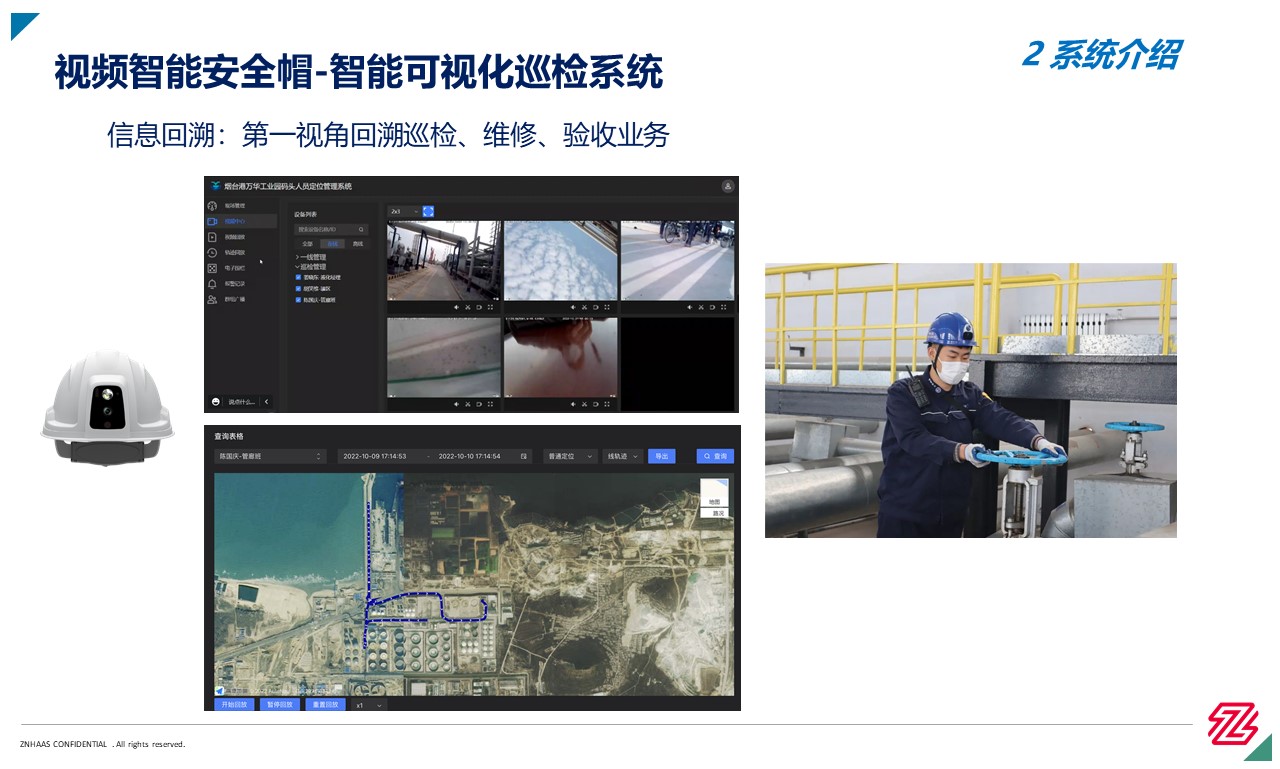
Task: Mute the pipeline video feed
Action: (456, 307)
